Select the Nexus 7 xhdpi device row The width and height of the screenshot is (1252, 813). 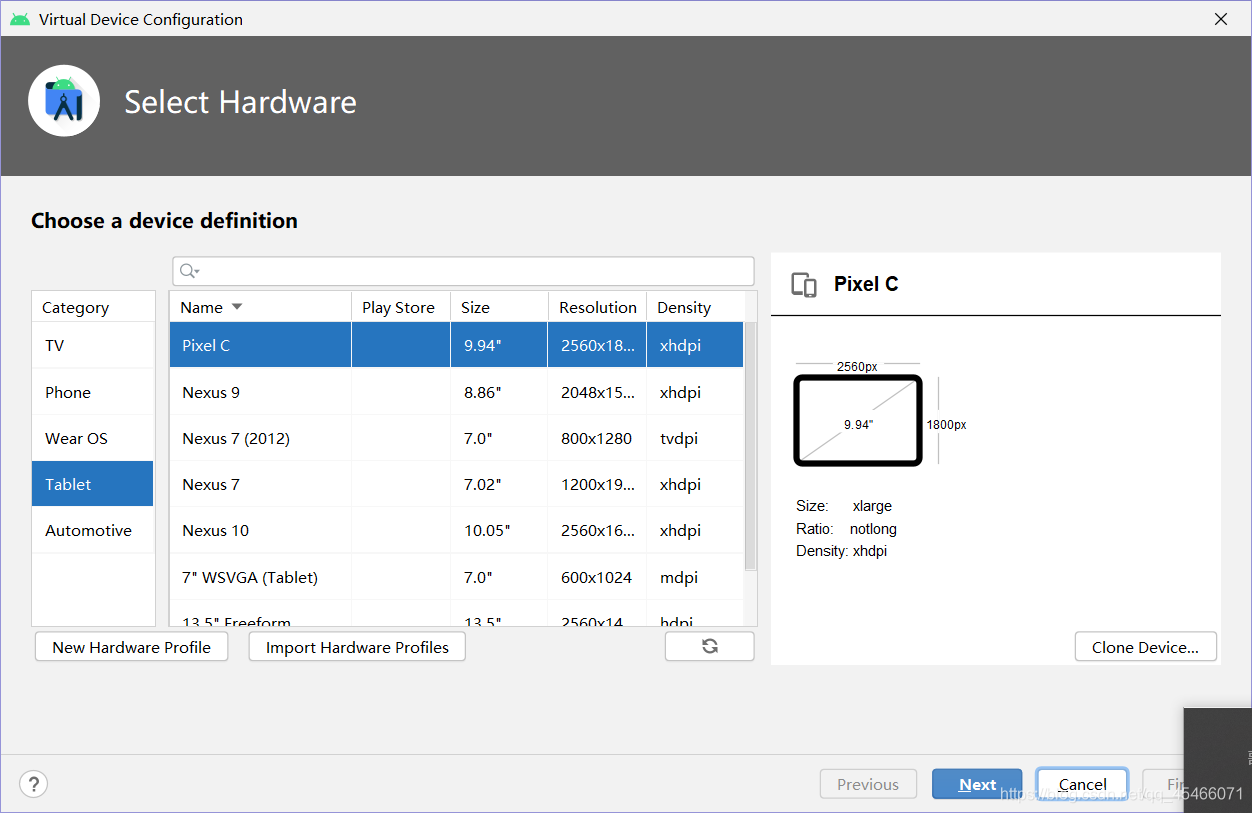456,484
